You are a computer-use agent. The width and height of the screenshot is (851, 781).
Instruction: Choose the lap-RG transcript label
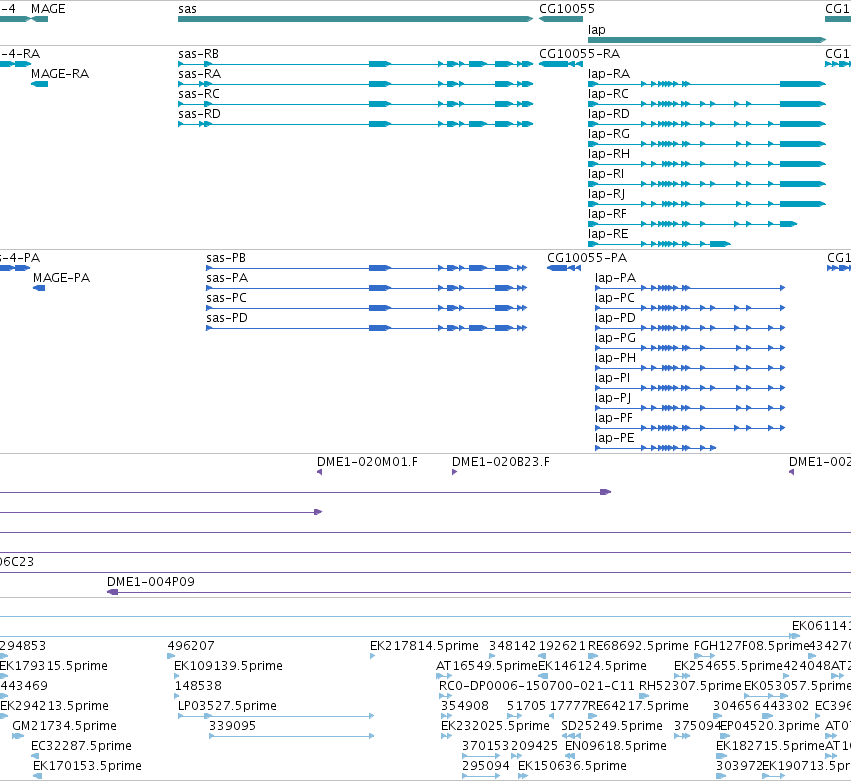click(609, 134)
